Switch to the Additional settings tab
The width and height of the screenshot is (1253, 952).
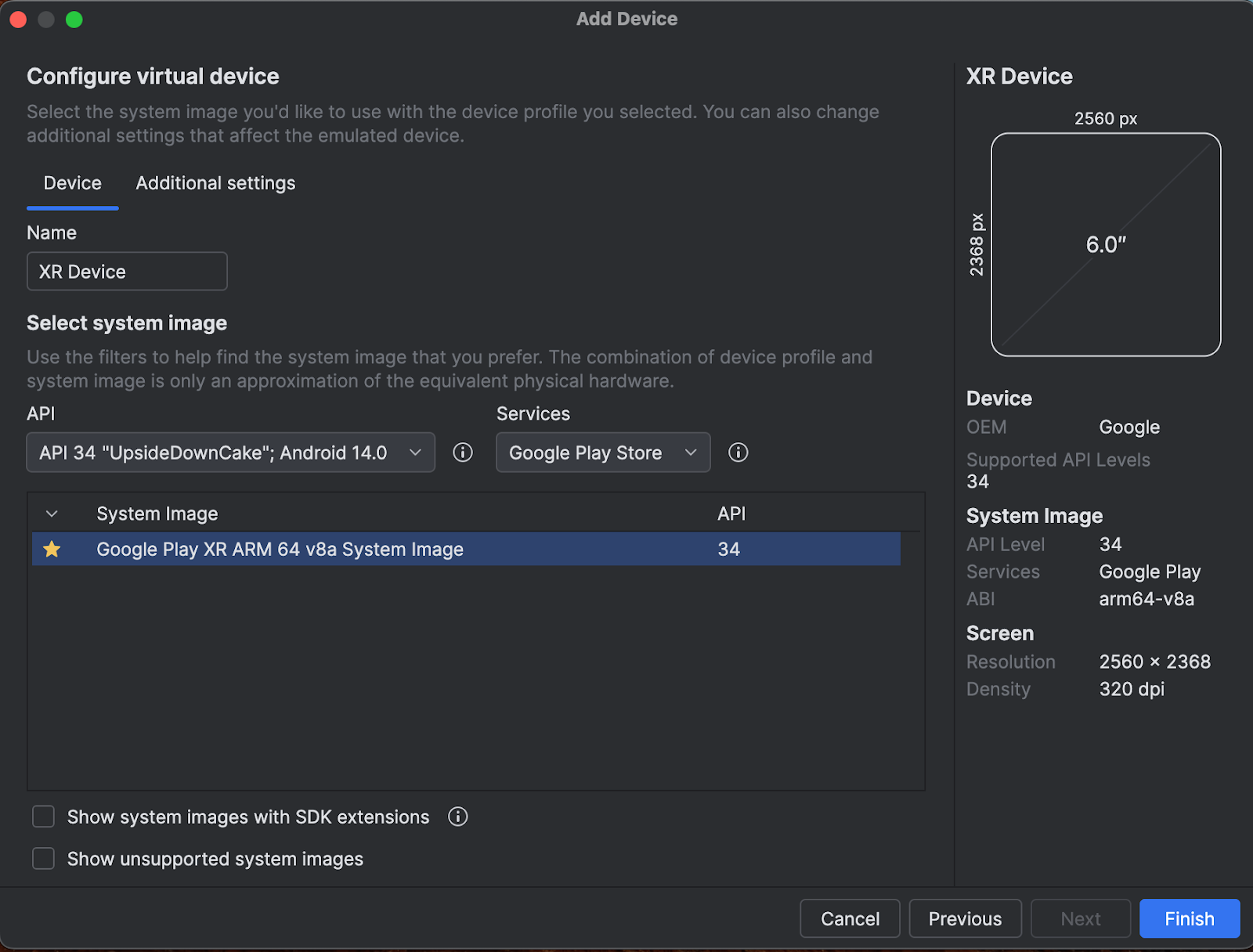pos(215,183)
